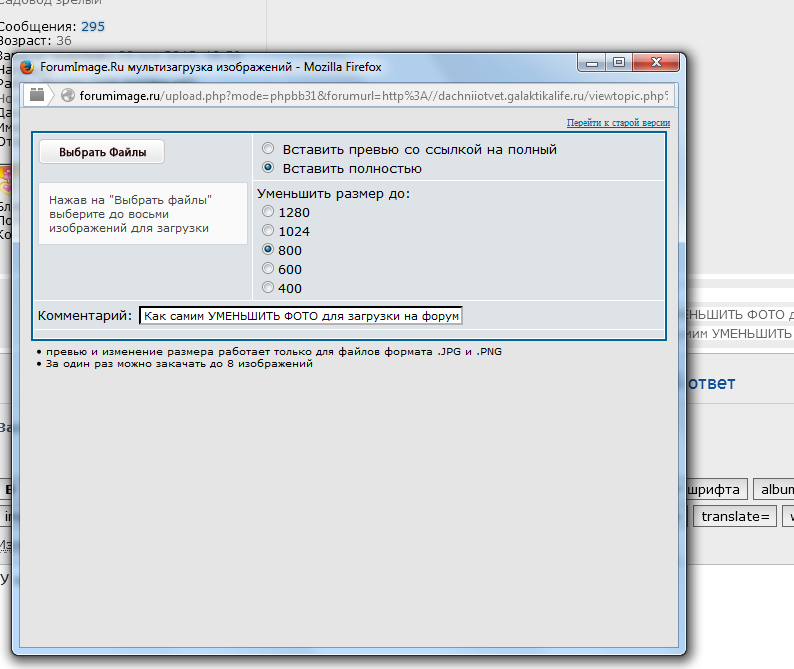Set resize limit to 1280
The height and width of the screenshot is (669, 794).
[267, 212]
